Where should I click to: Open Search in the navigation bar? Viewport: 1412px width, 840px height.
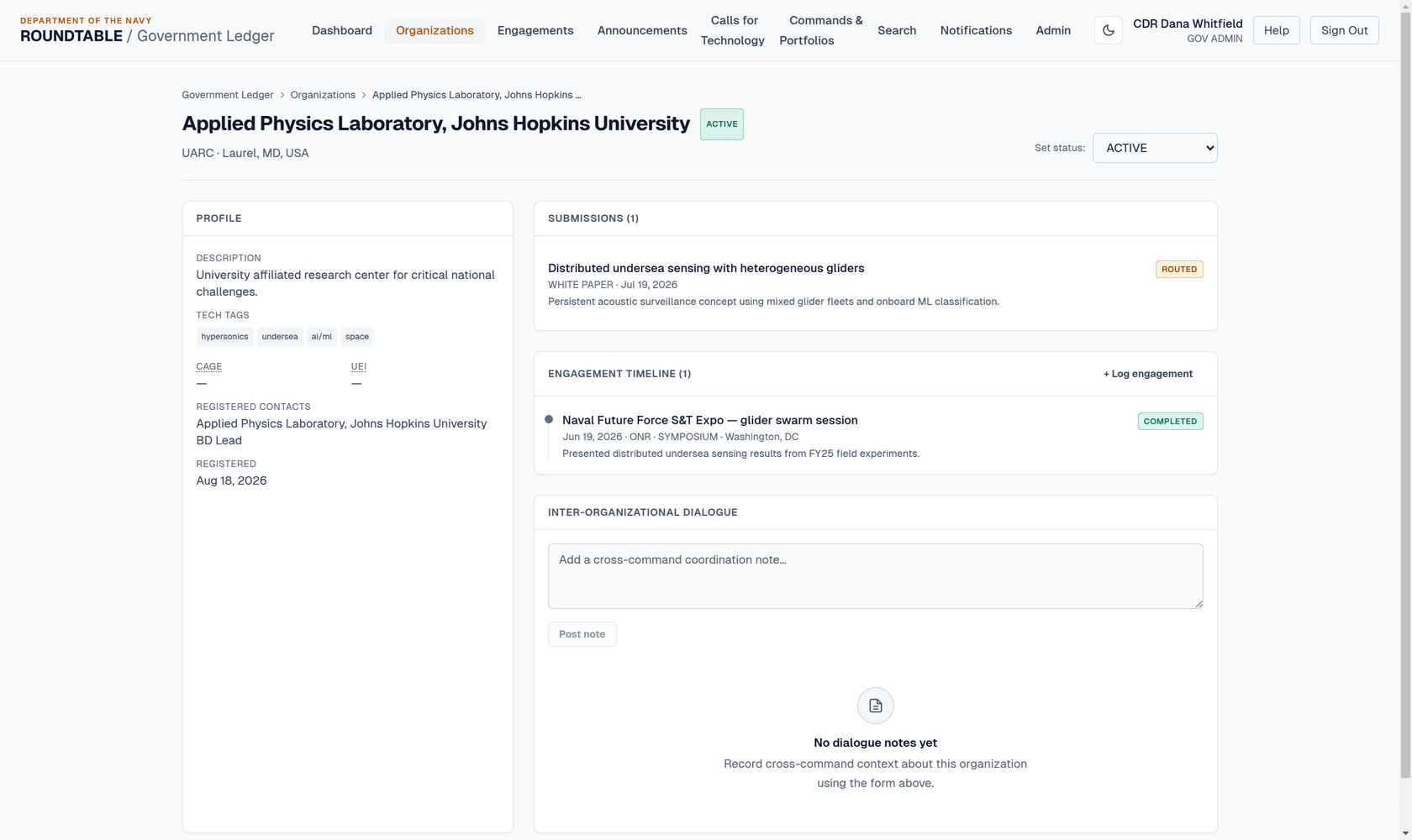[897, 30]
